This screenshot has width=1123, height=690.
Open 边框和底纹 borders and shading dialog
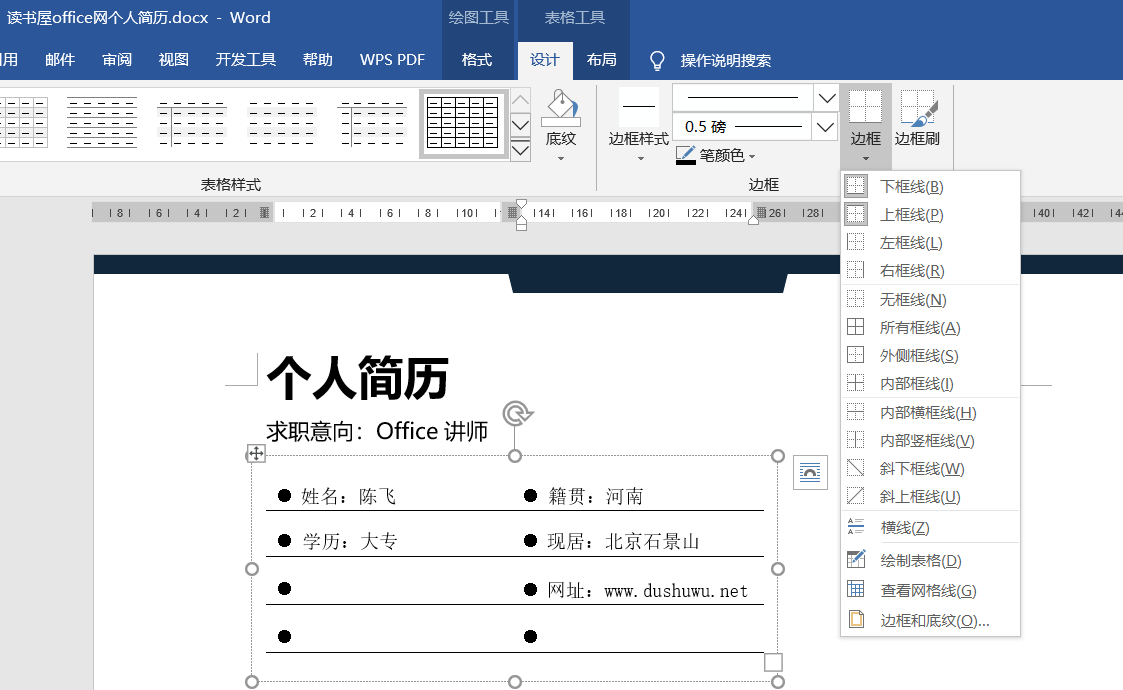pos(934,621)
